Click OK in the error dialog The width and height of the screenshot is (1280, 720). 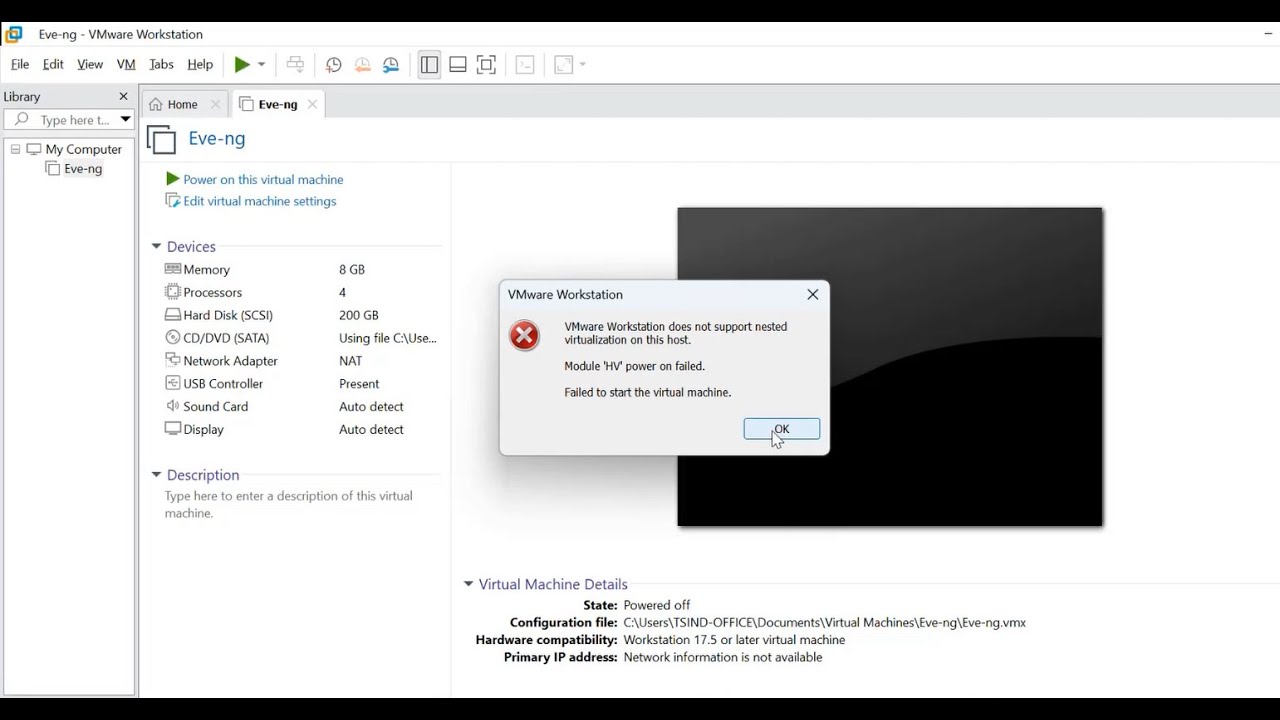tap(781, 429)
